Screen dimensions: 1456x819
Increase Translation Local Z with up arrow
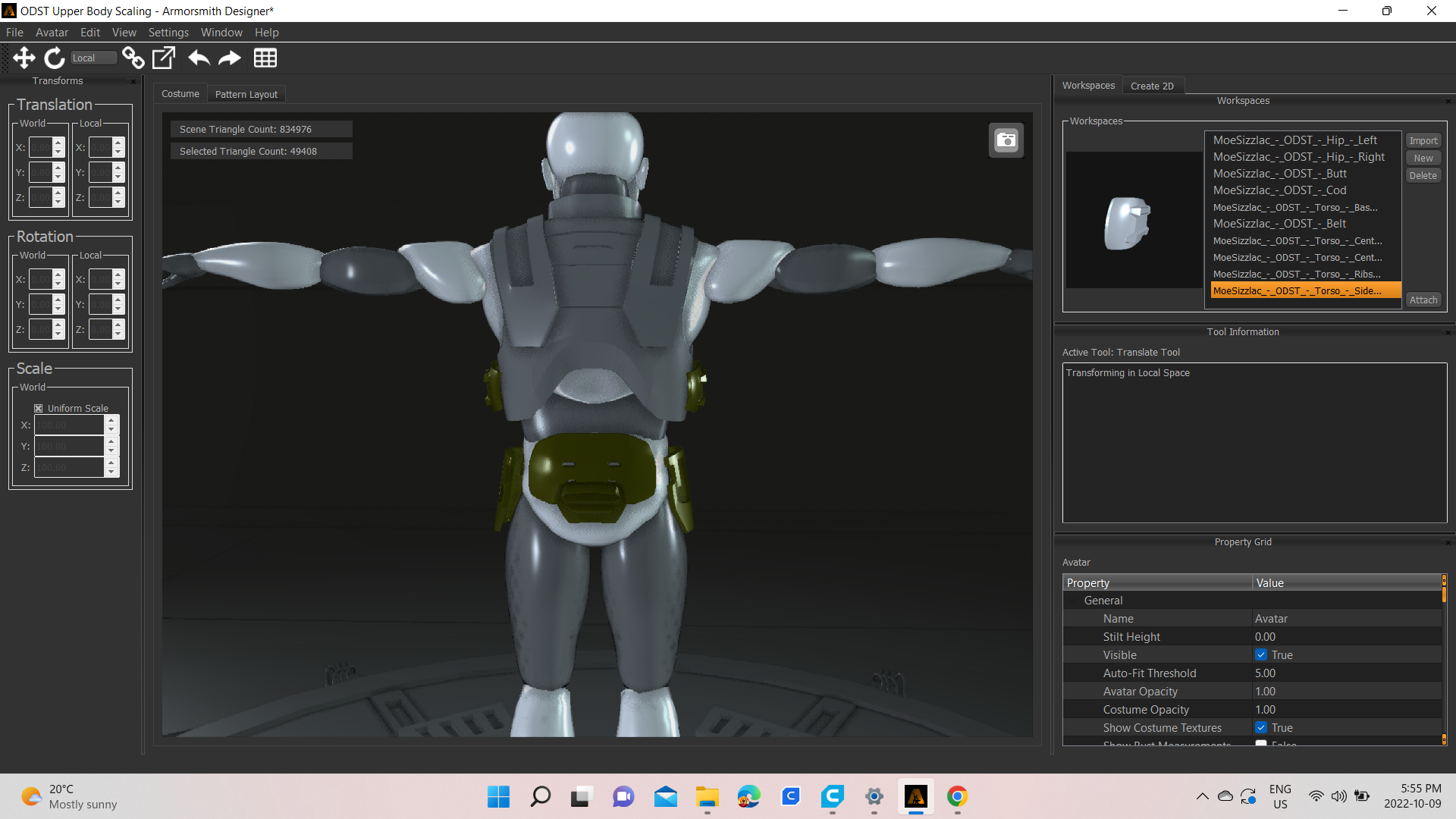[x=118, y=193]
